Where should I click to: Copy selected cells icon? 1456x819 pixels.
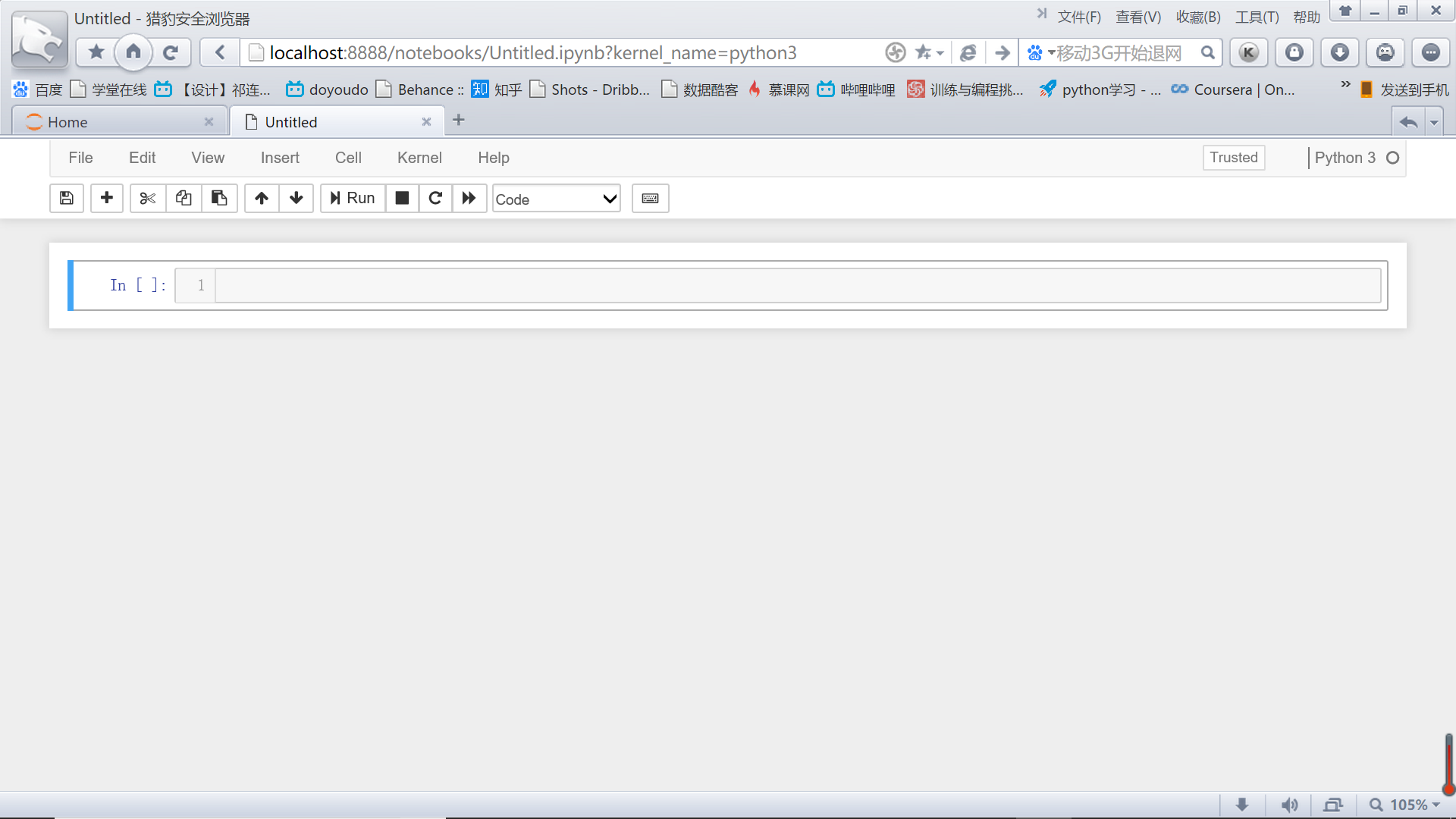point(184,199)
